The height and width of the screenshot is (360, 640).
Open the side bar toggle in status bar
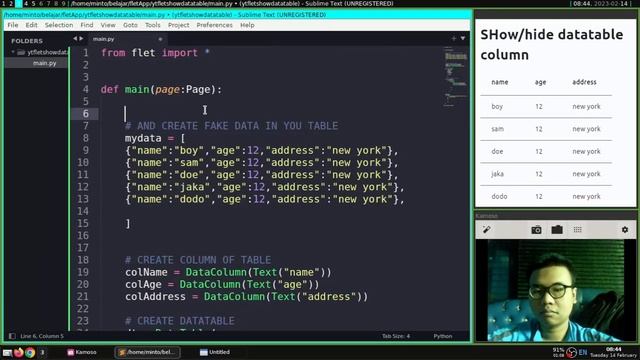12,336
